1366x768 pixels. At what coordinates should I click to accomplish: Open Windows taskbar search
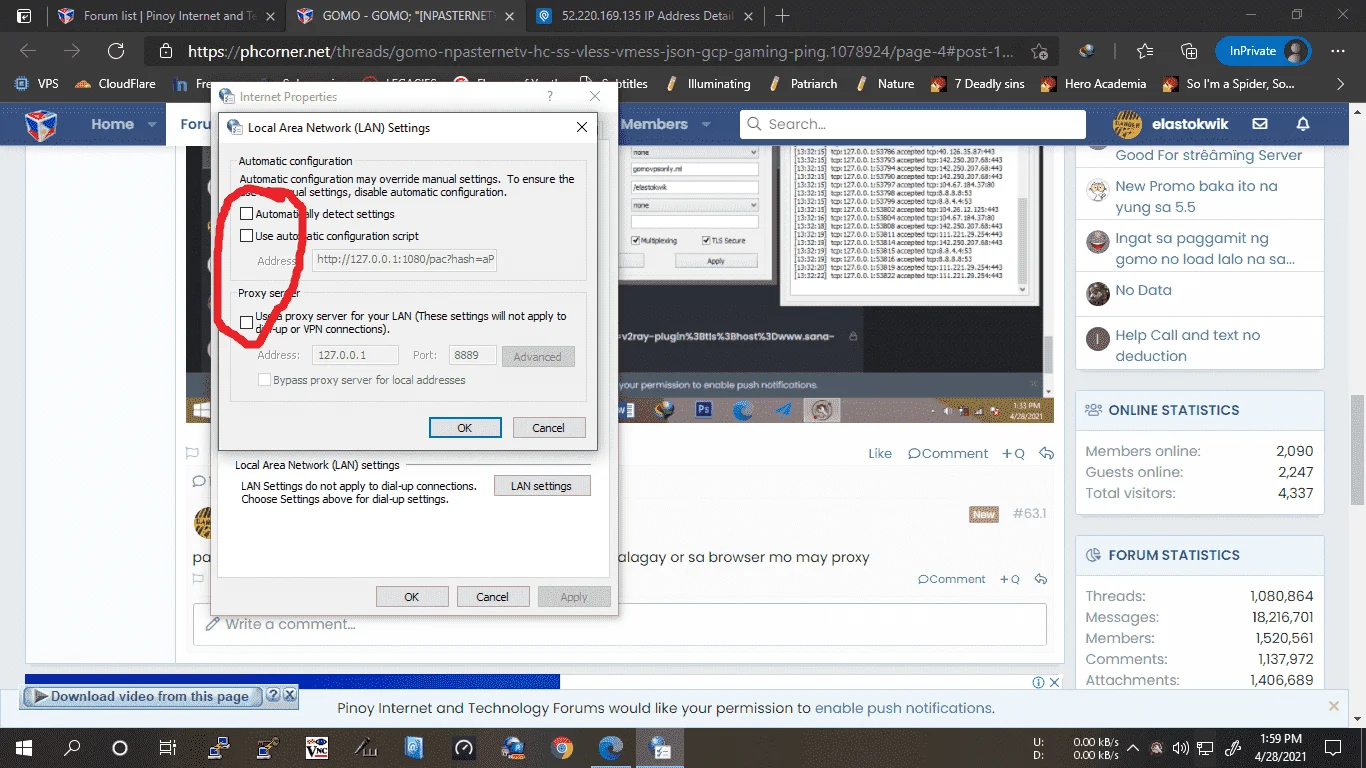coord(72,748)
